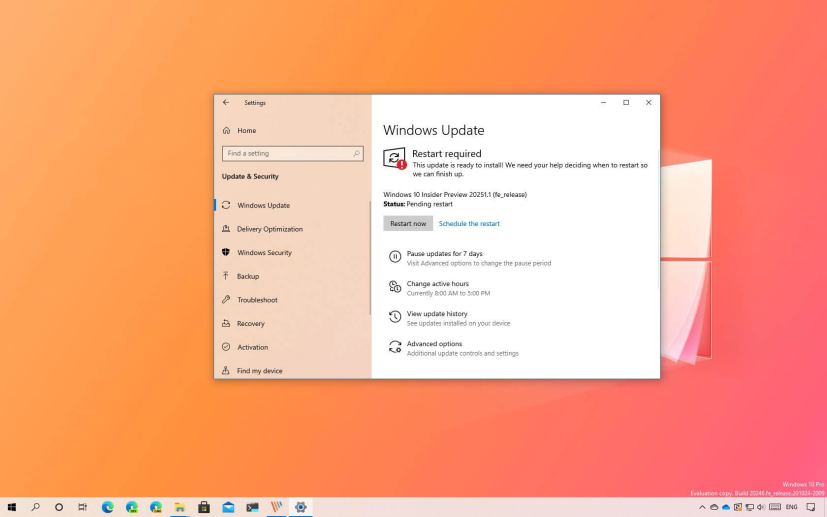Open Delivery Optimization settings
The width and height of the screenshot is (827, 517).
270,229
